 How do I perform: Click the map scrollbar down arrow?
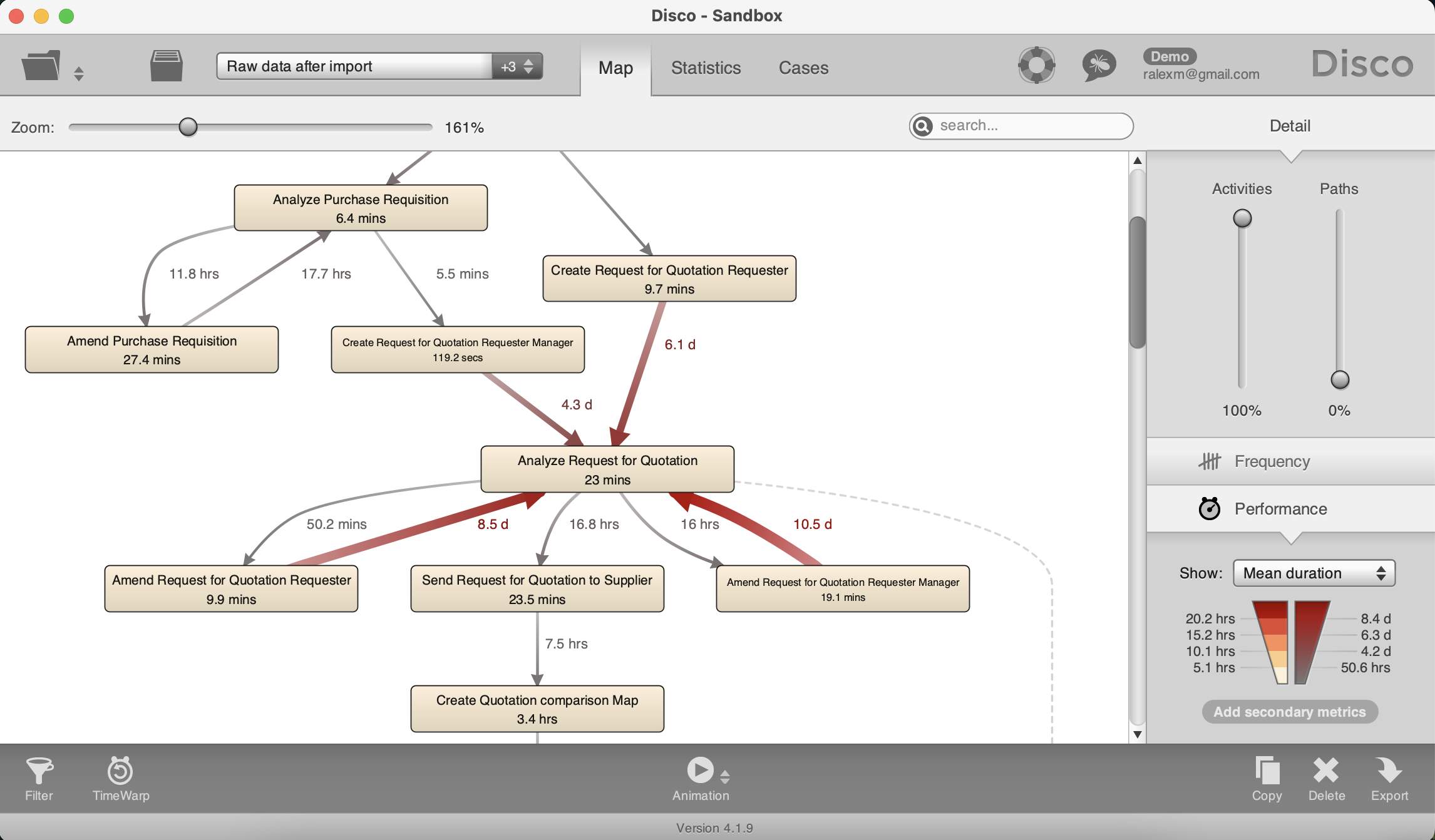1138,734
